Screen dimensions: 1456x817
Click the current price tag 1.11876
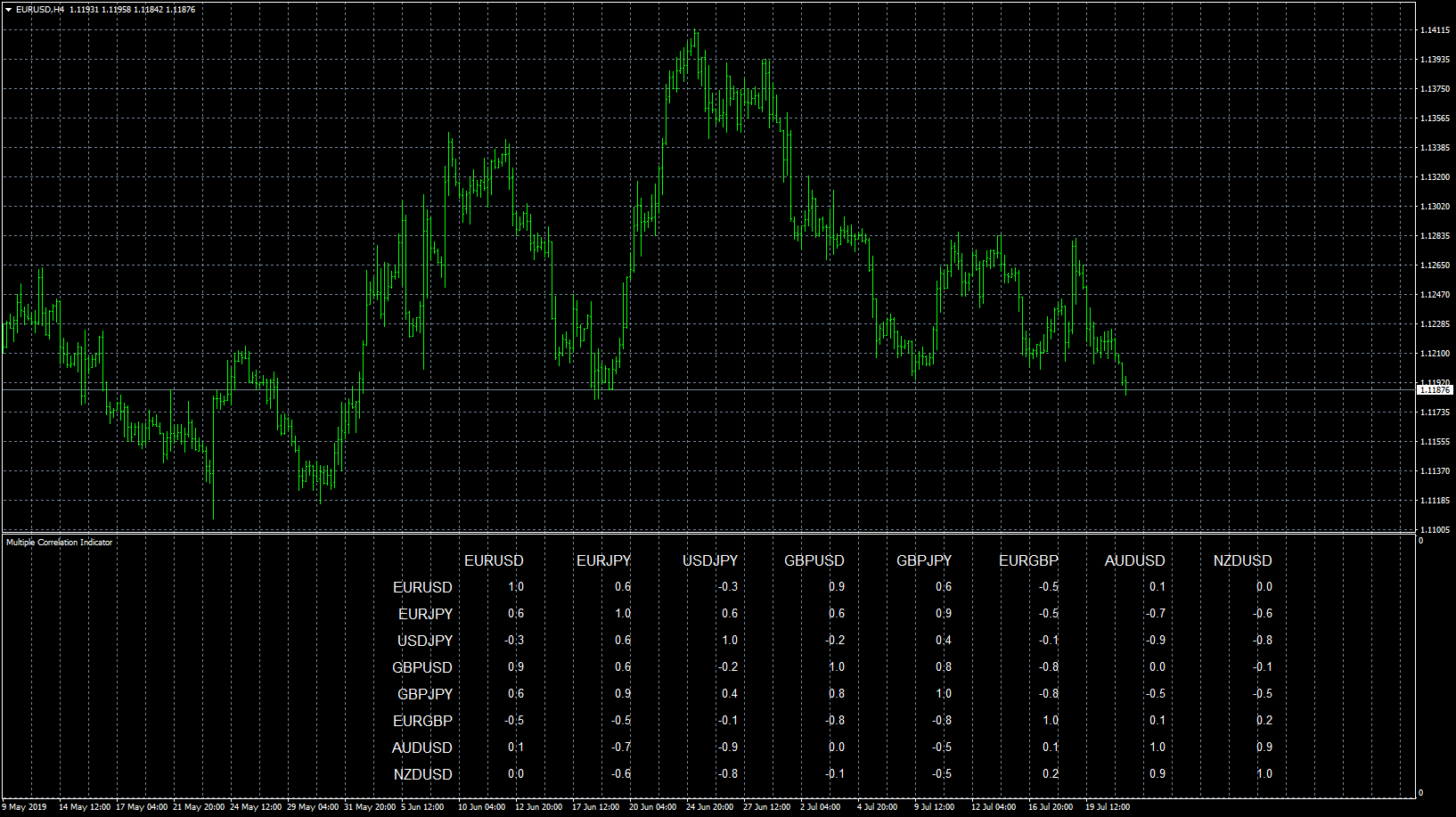1435,389
